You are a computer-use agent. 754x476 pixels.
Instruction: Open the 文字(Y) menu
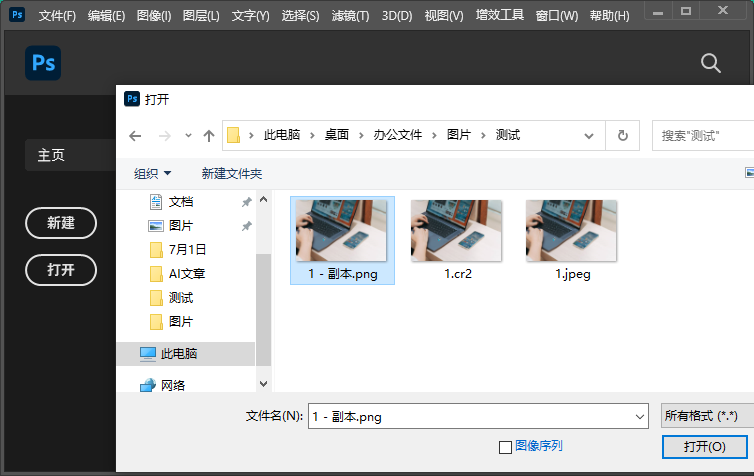click(251, 16)
